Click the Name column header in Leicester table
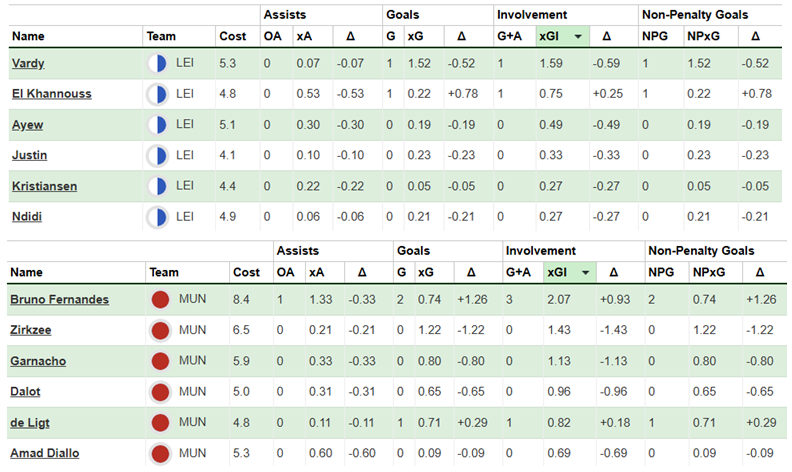Viewport: 792px width, 472px height. (x=29, y=36)
